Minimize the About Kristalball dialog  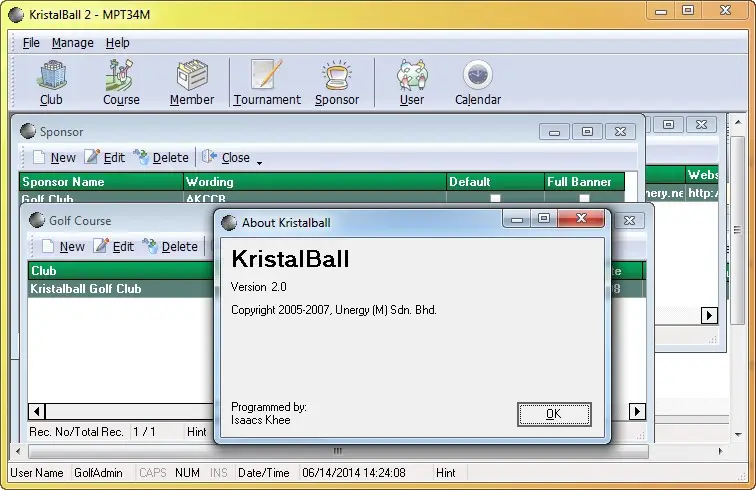coord(517,219)
